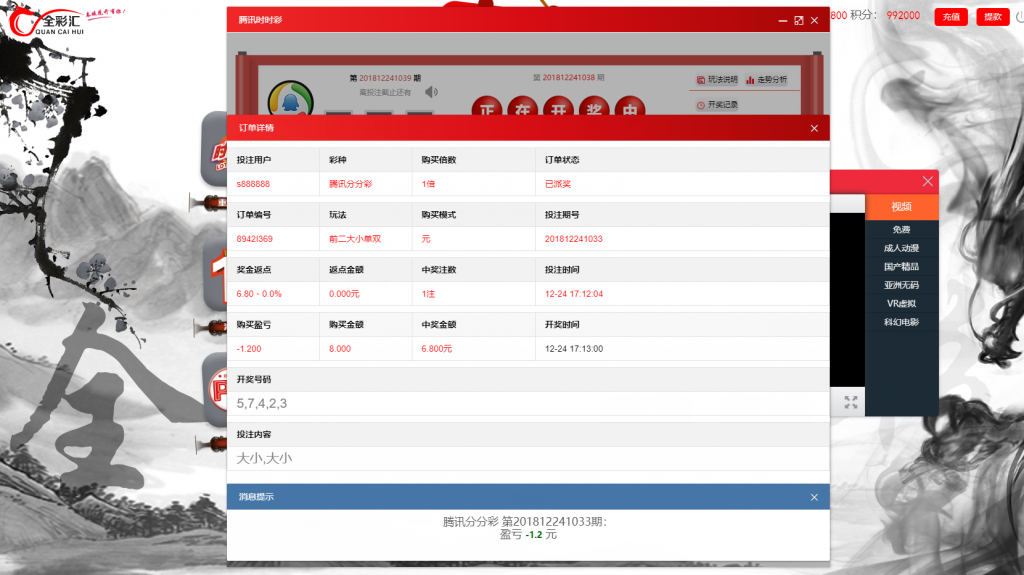This screenshot has width=1024, height=575.
Task: Expand the video player to fullscreen
Action: pyautogui.click(x=851, y=402)
